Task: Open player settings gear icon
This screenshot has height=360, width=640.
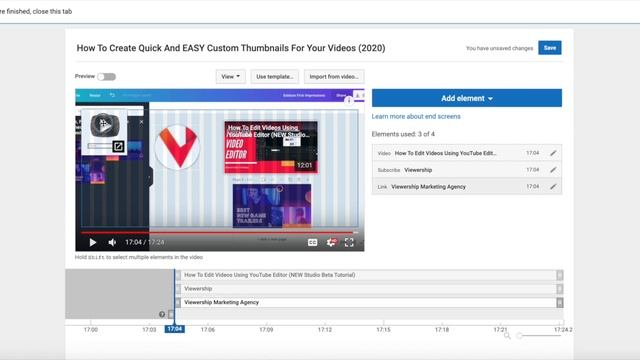Action: click(x=331, y=242)
